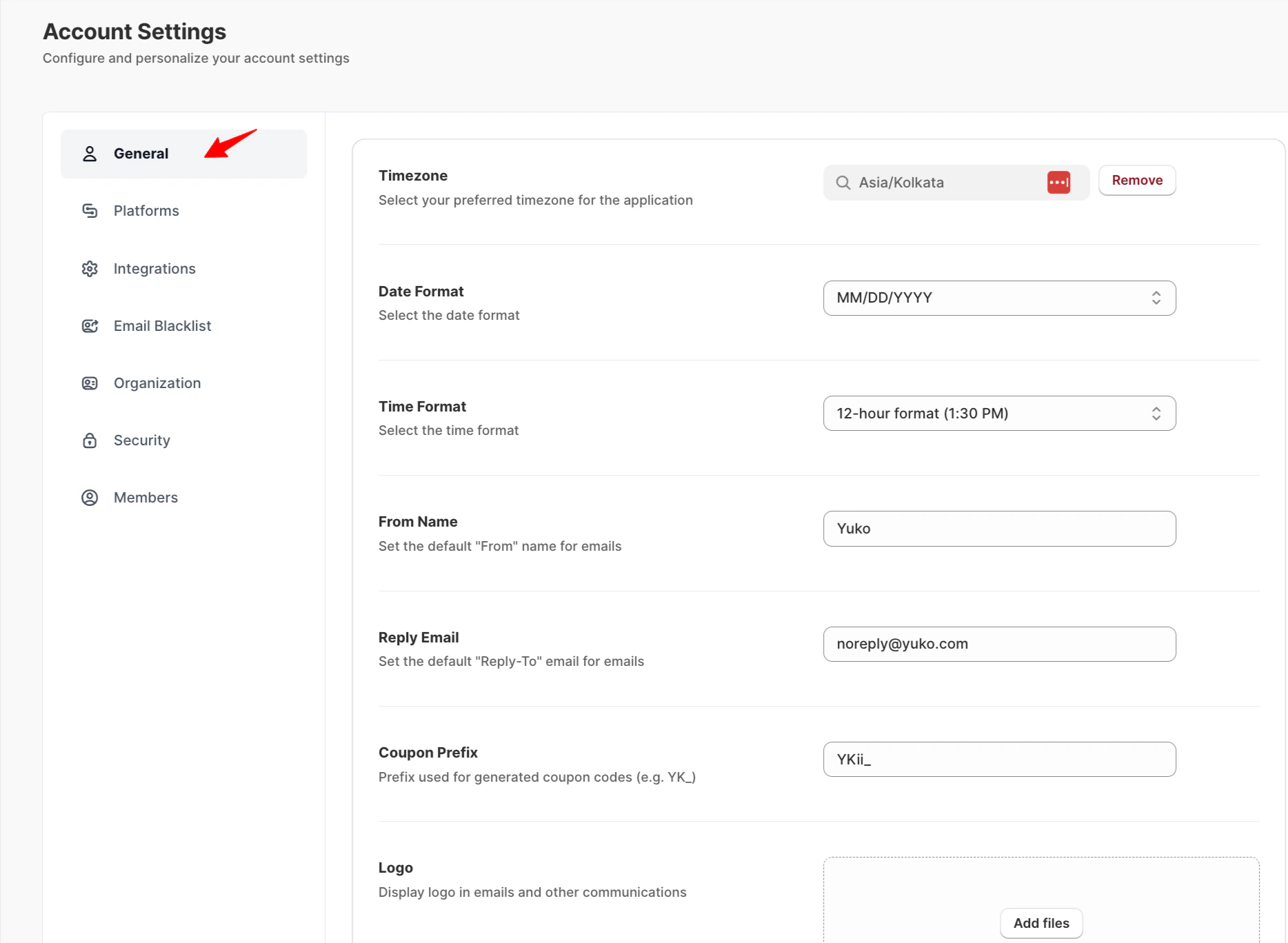Click the Asia/Kolkata timezone search field
The width and height of the screenshot is (1288, 943).
point(956,183)
